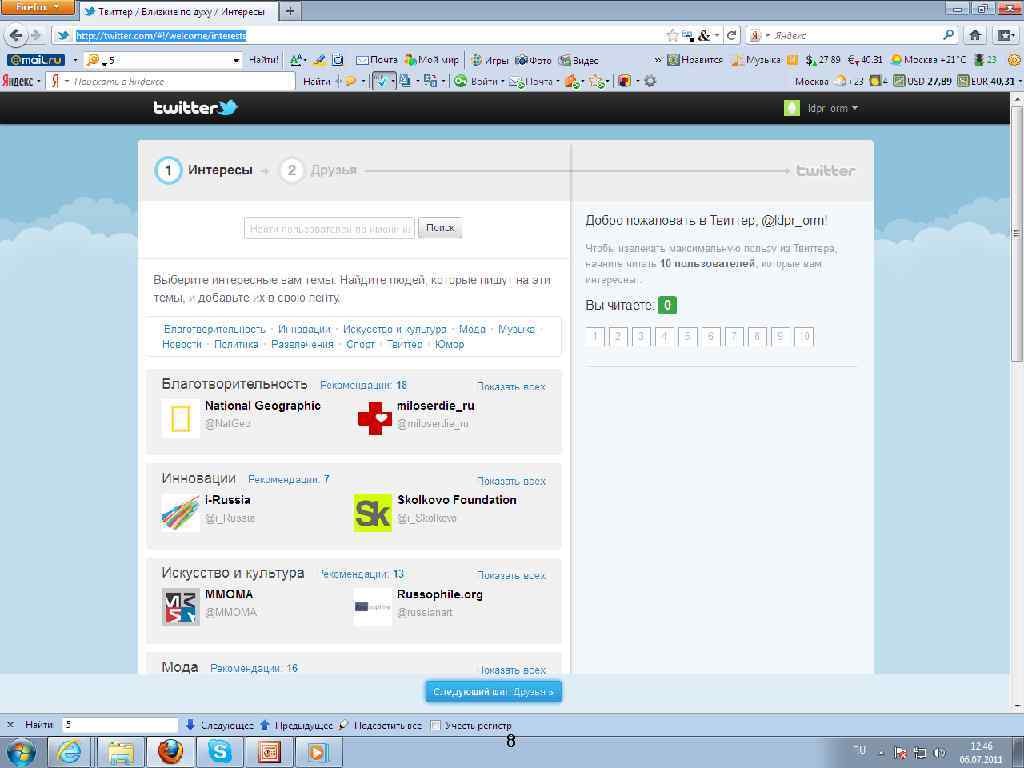Viewport: 1024px width, 768px height.
Task: Click the highlighter icon in Mail.ru toolbar
Action: 319,60
